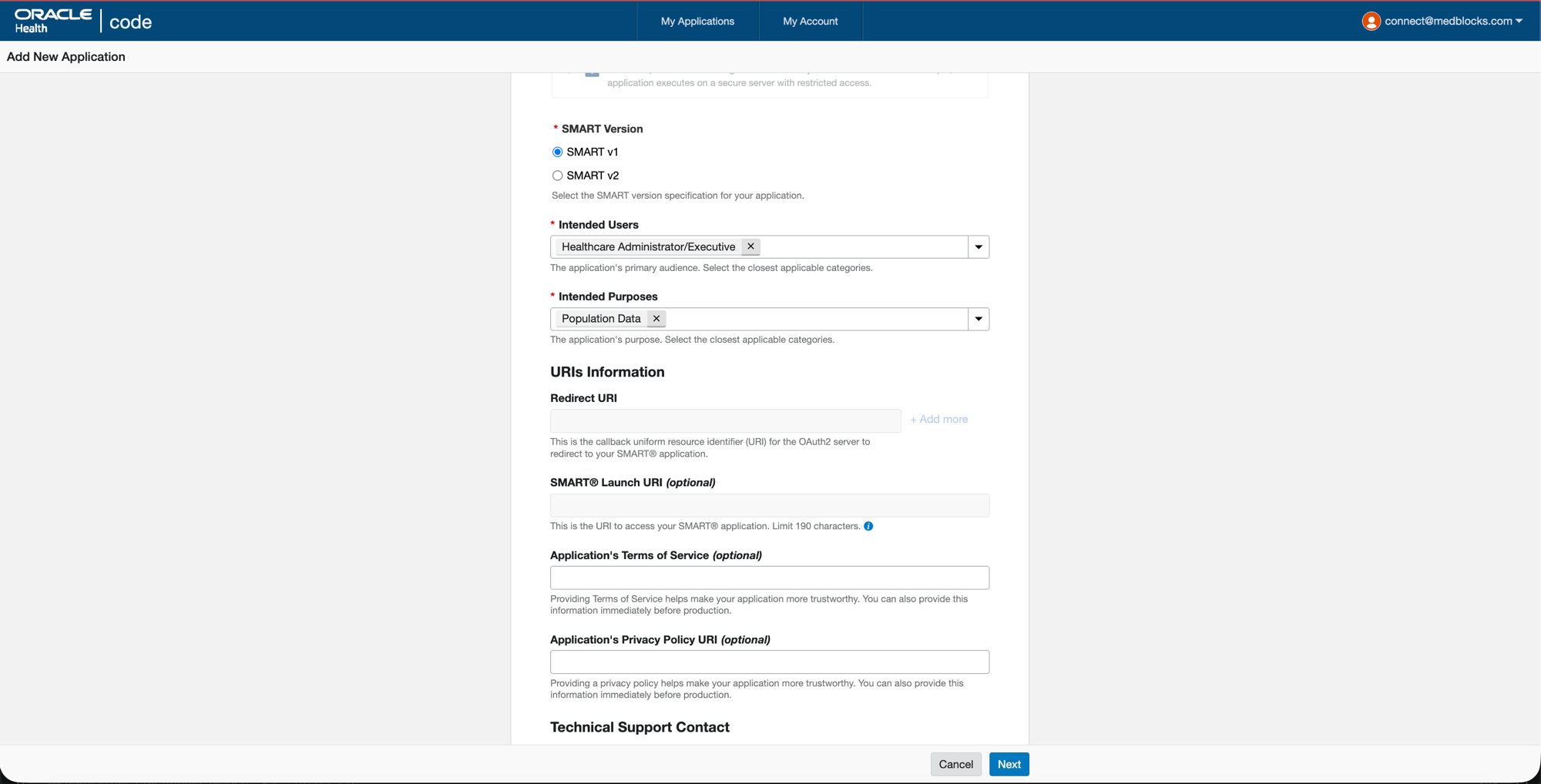Expand the Intended Users dropdown arrow

[x=979, y=247]
